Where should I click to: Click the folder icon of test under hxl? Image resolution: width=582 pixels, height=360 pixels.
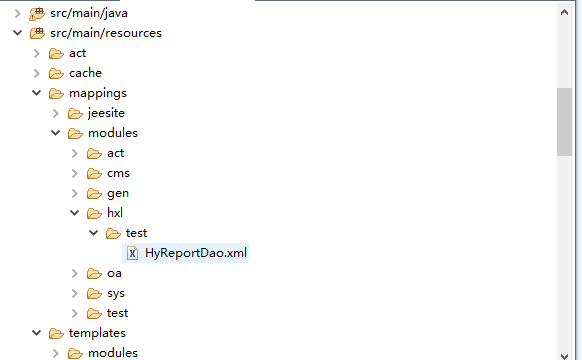coord(113,233)
